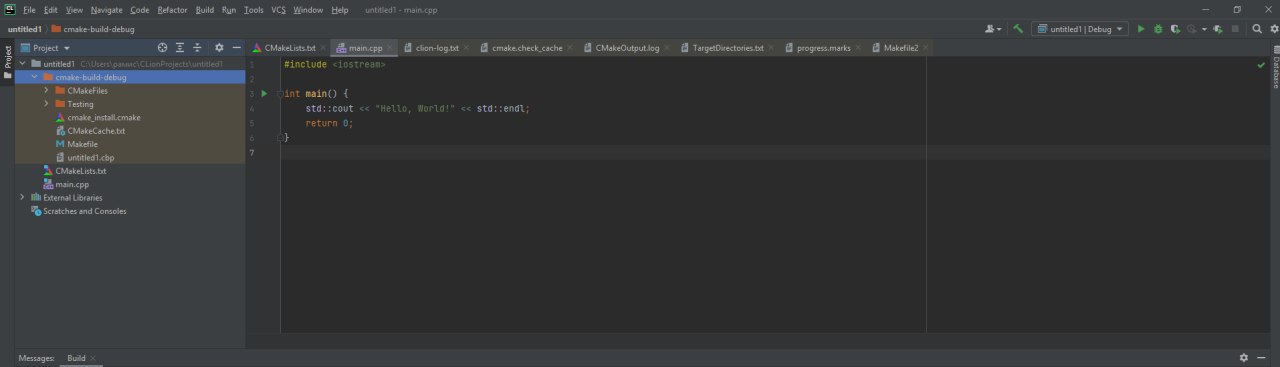Open the Edit menu
The width and height of the screenshot is (1280, 367).
[x=51, y=9]
